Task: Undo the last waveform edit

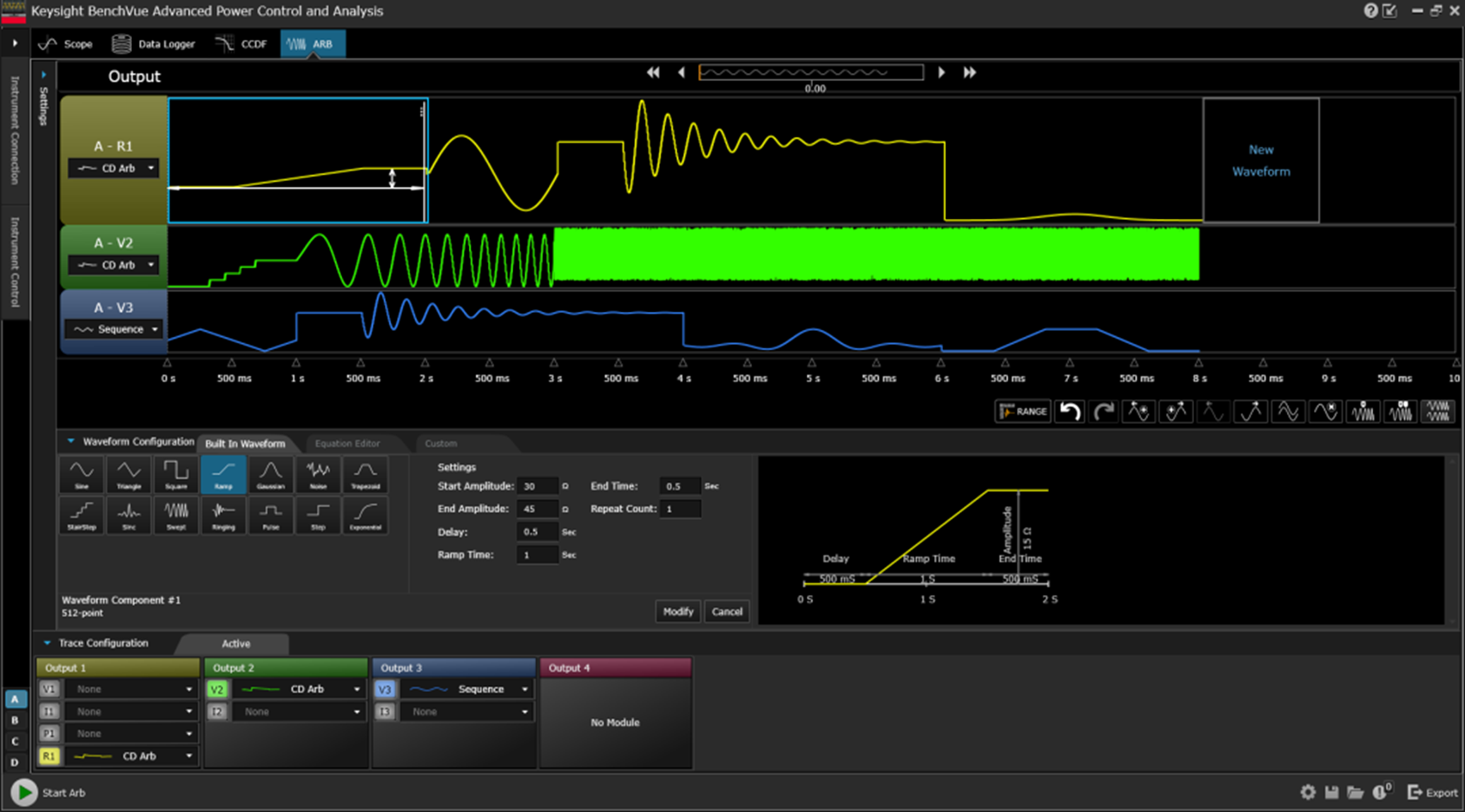Action: (x=1071, y=412)
